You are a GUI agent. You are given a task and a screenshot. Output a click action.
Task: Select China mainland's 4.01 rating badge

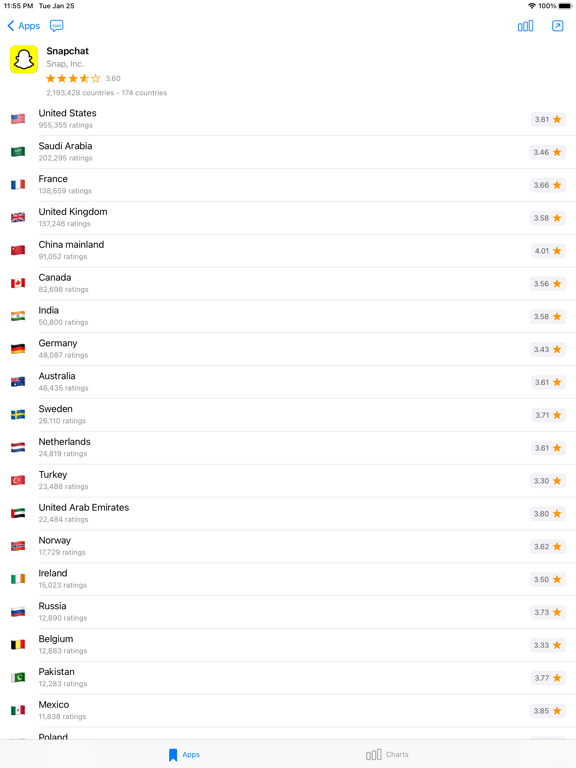coord(548,251)
